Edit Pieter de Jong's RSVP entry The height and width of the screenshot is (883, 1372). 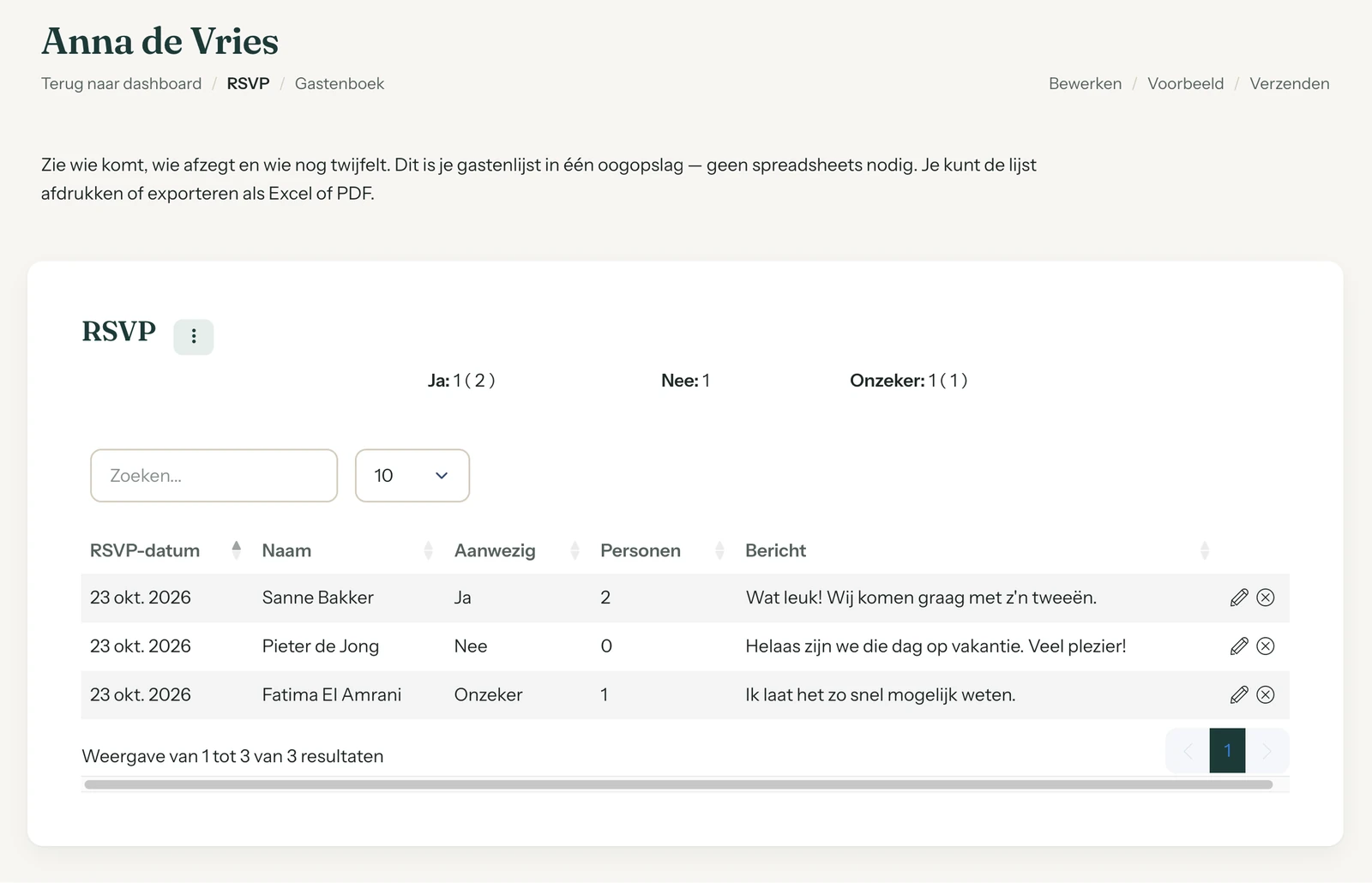1239,646
